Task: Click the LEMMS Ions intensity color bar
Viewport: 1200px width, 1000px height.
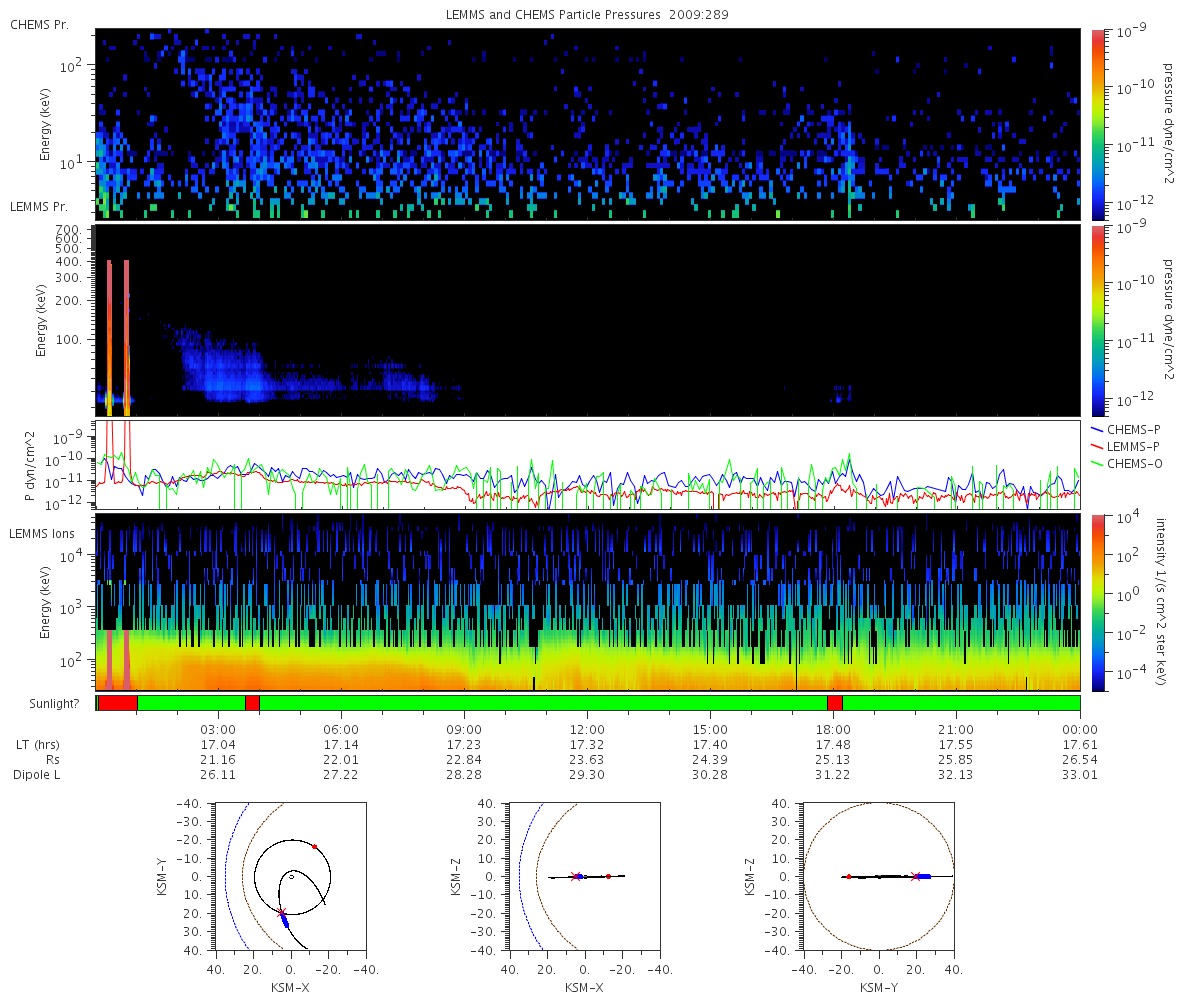Action: tap(1098, 602)
